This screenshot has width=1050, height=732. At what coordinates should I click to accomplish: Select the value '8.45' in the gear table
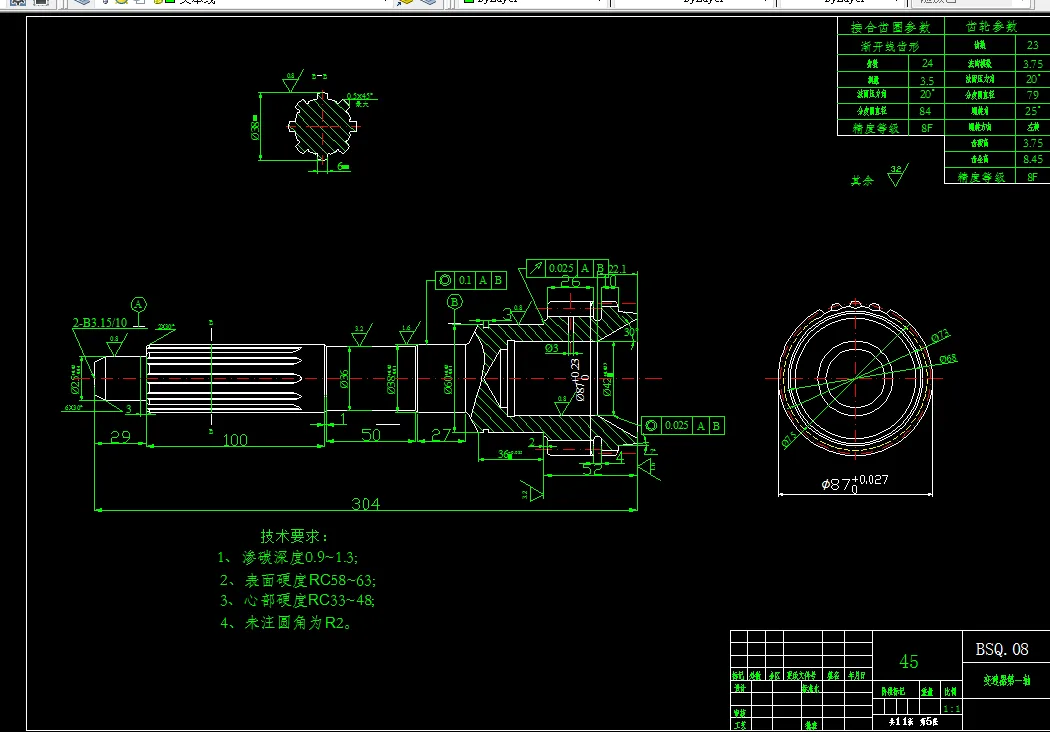1033,159
